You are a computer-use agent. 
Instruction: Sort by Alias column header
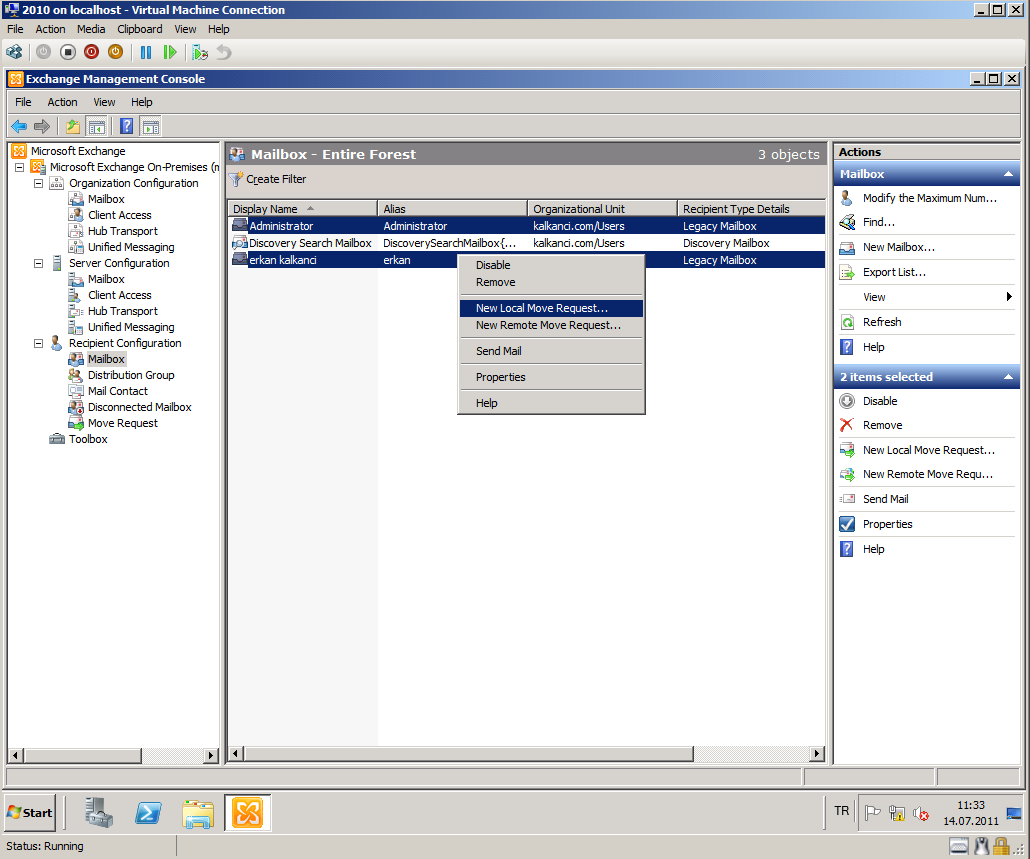coord(453,209)
